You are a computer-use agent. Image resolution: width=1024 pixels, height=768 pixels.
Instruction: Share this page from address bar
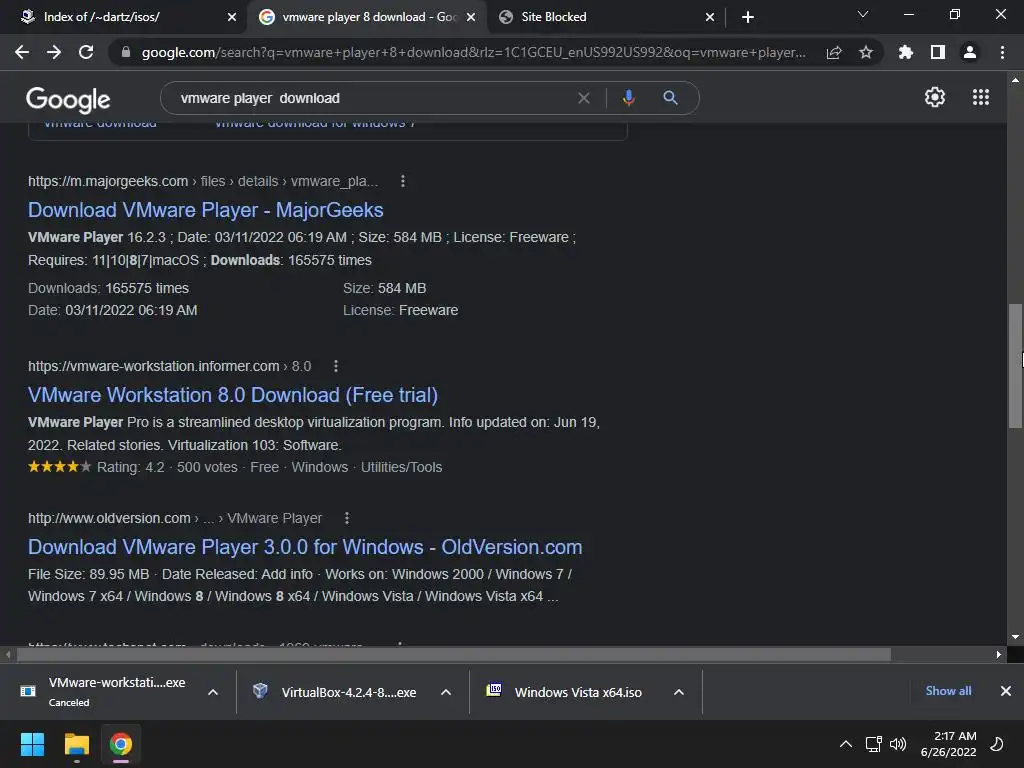click(834, 52)
